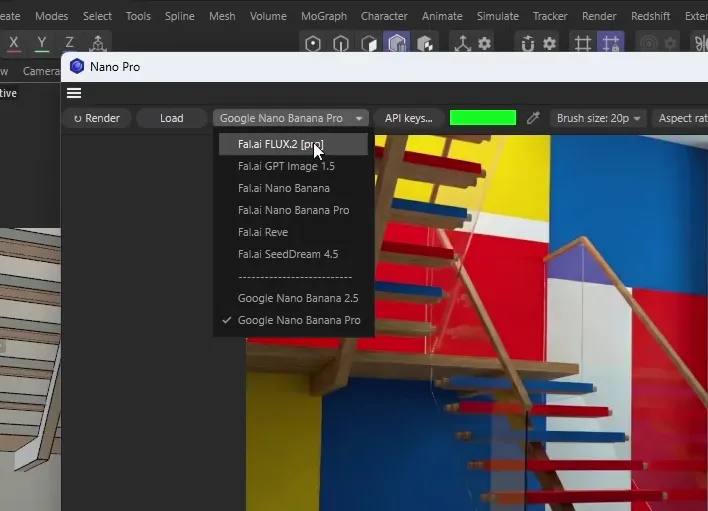The height and width of the screenshot is (511, 708).
Task: Open the Spline menu
Action: pos(179,16)
